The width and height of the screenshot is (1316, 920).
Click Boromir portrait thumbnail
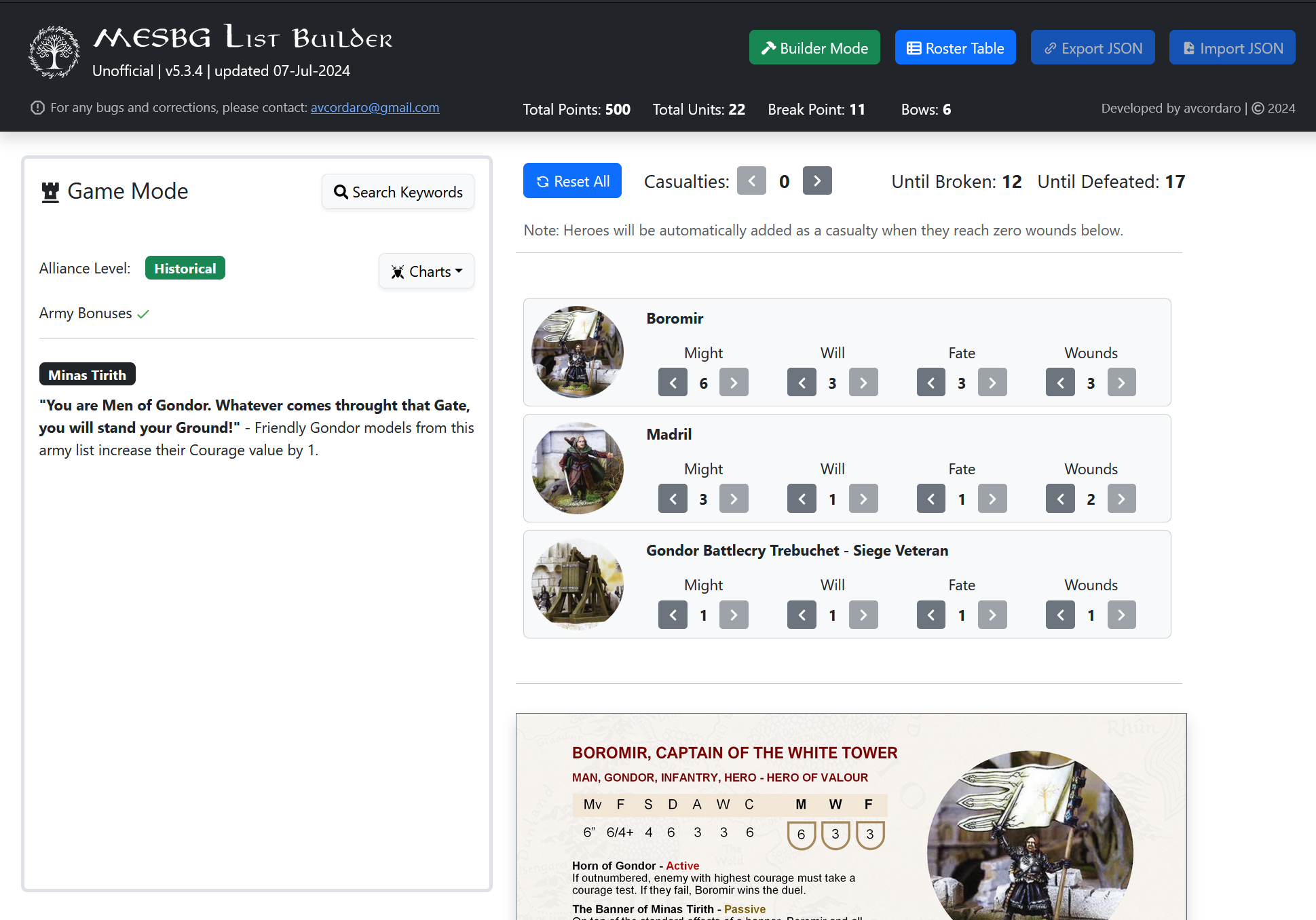click(x=577, y=351)
